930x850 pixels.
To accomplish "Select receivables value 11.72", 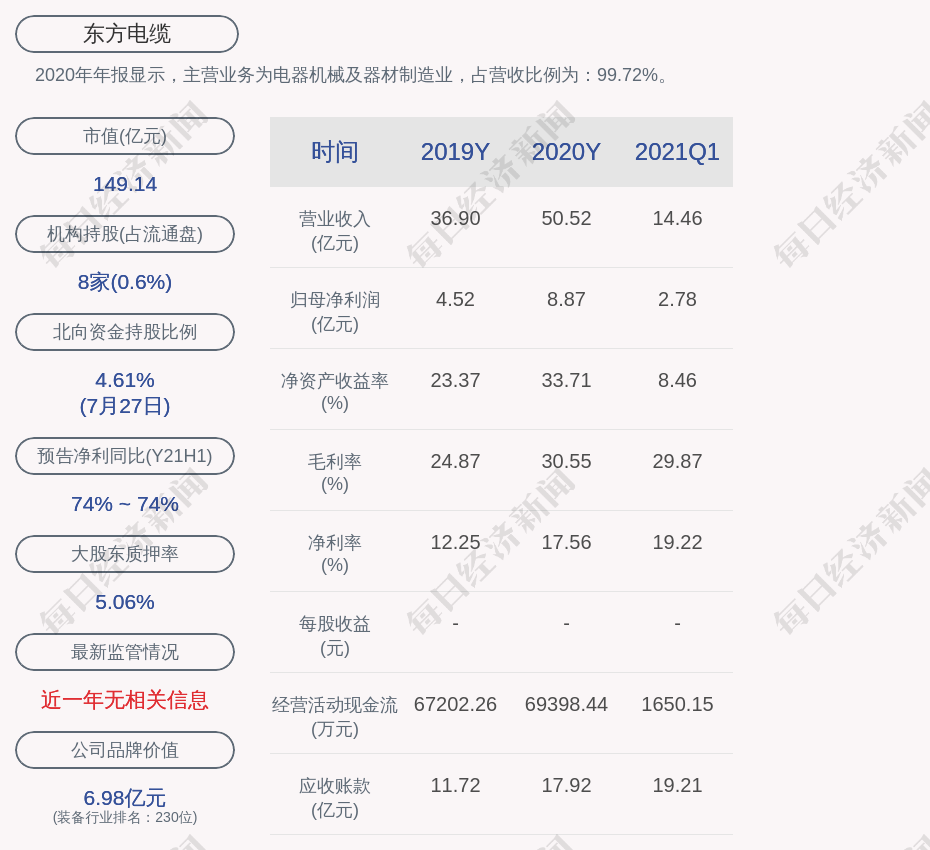I will 456,785.
